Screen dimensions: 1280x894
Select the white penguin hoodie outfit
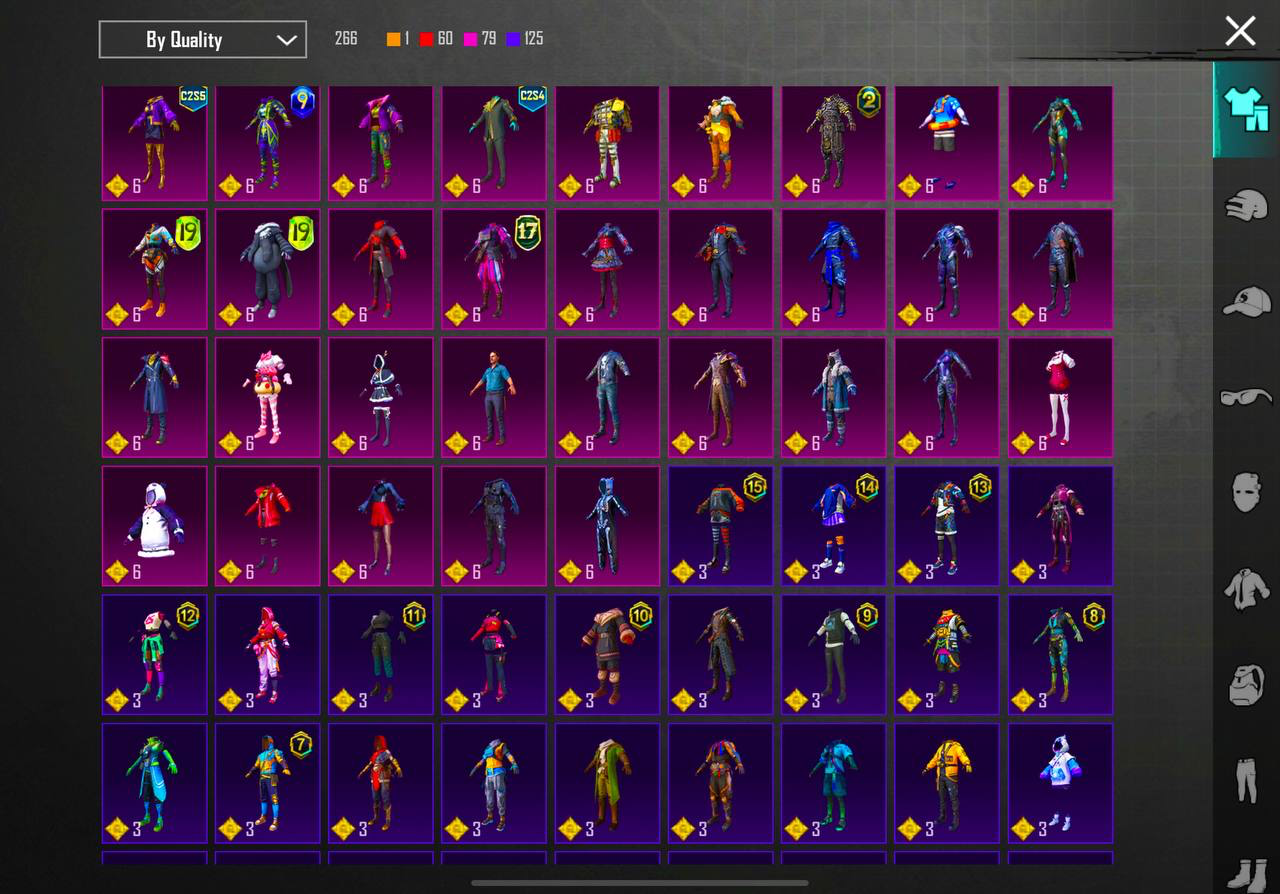(155, 525)
